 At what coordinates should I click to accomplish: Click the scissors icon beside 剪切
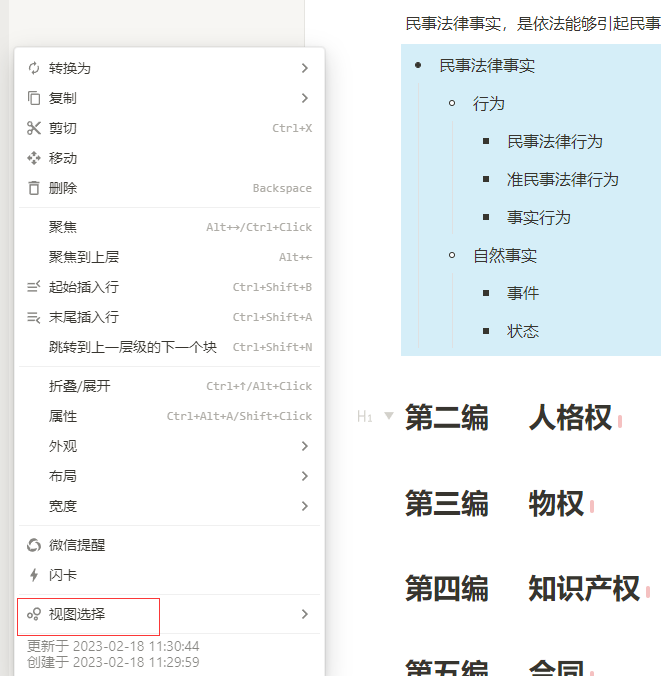[x=34, y=128]
